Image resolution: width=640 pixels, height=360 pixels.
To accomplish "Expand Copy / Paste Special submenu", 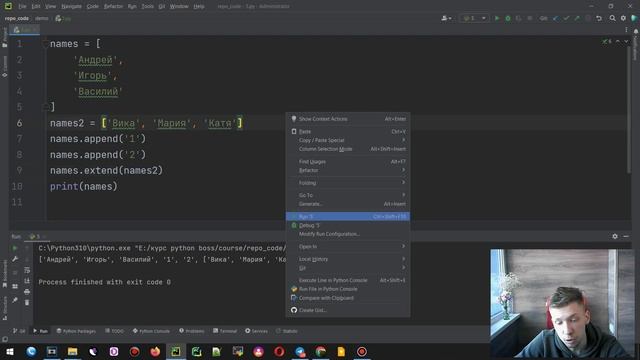I will pyautogui.click(x=348, y=140).
